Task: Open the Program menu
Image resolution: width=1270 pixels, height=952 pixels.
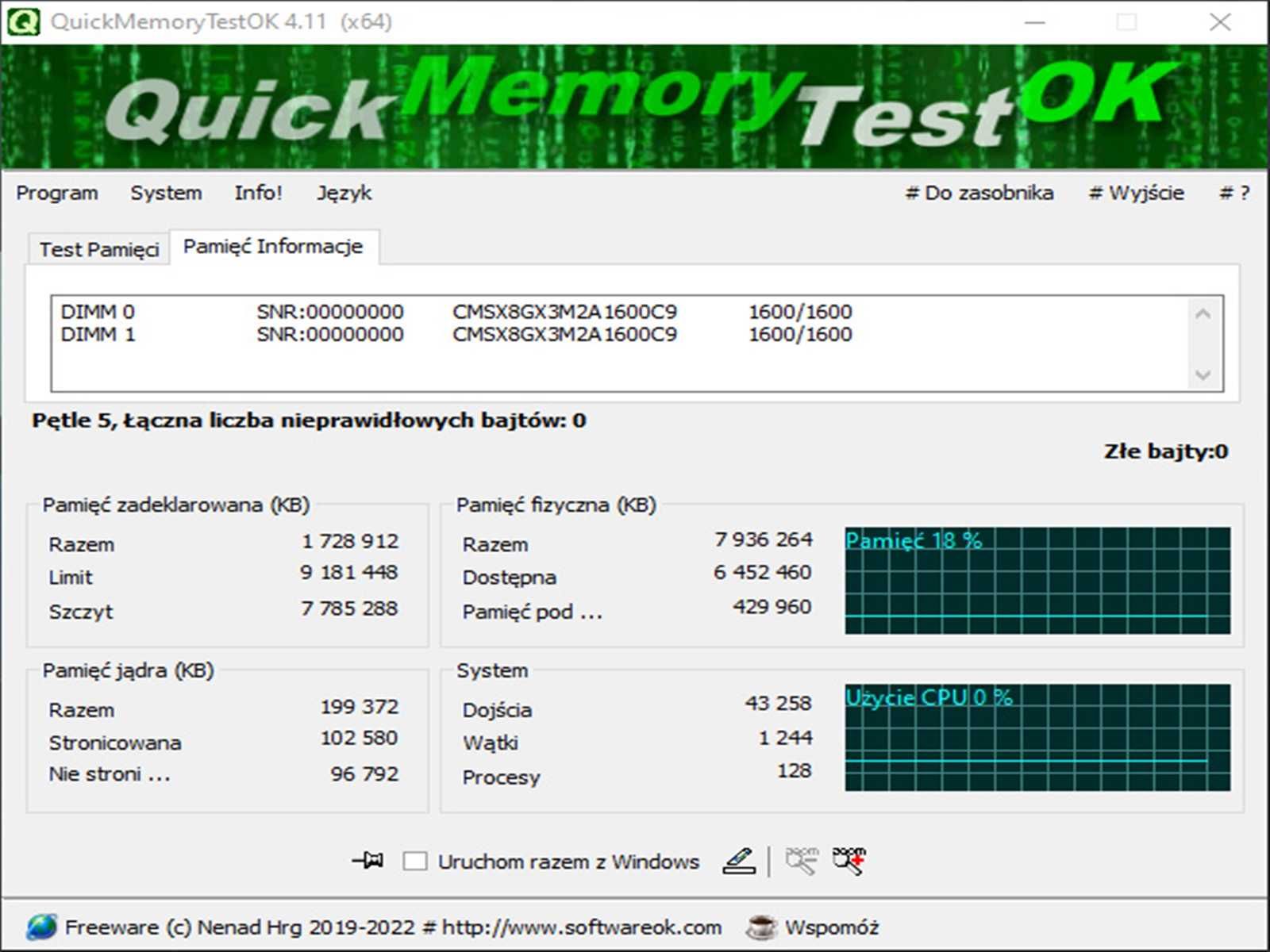Action: 57,193
